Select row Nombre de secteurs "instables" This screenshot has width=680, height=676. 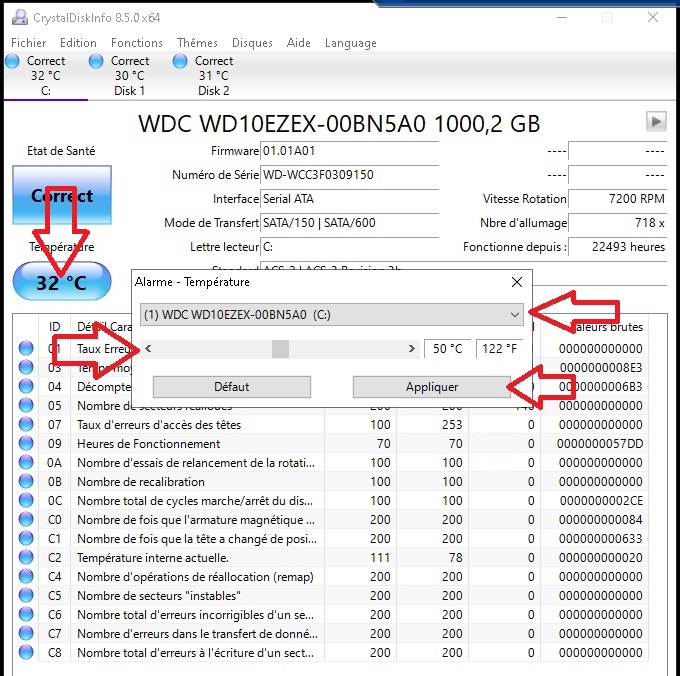pos(333,595)
